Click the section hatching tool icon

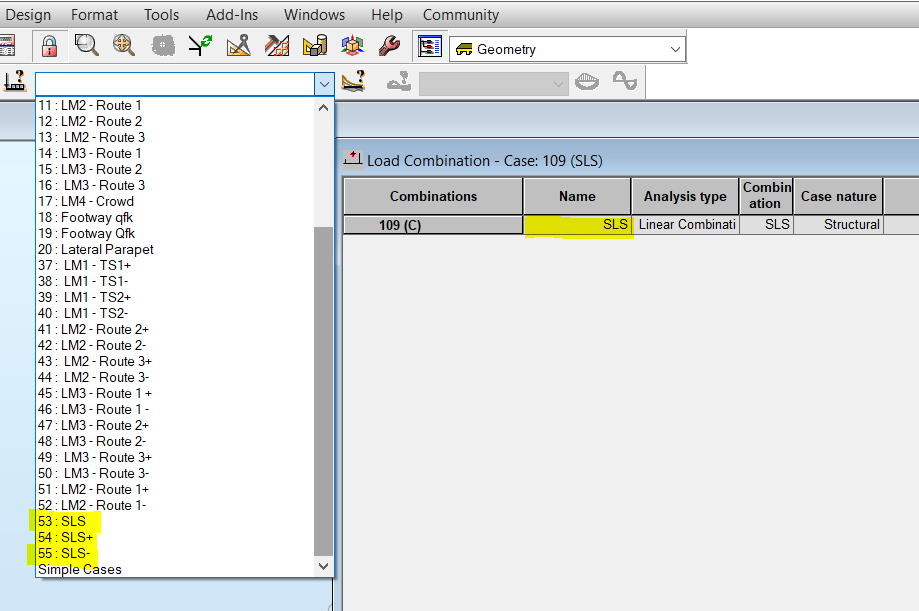point(277,45)
